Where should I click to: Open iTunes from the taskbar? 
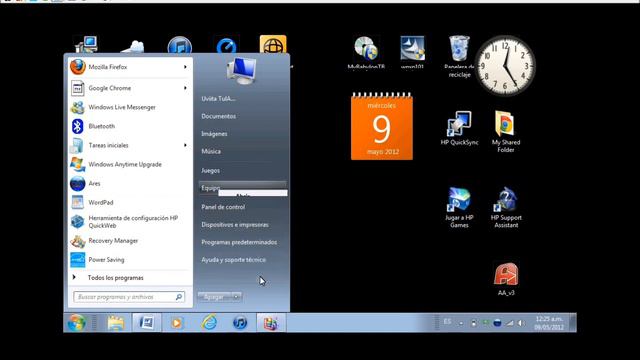pos(240,323)
